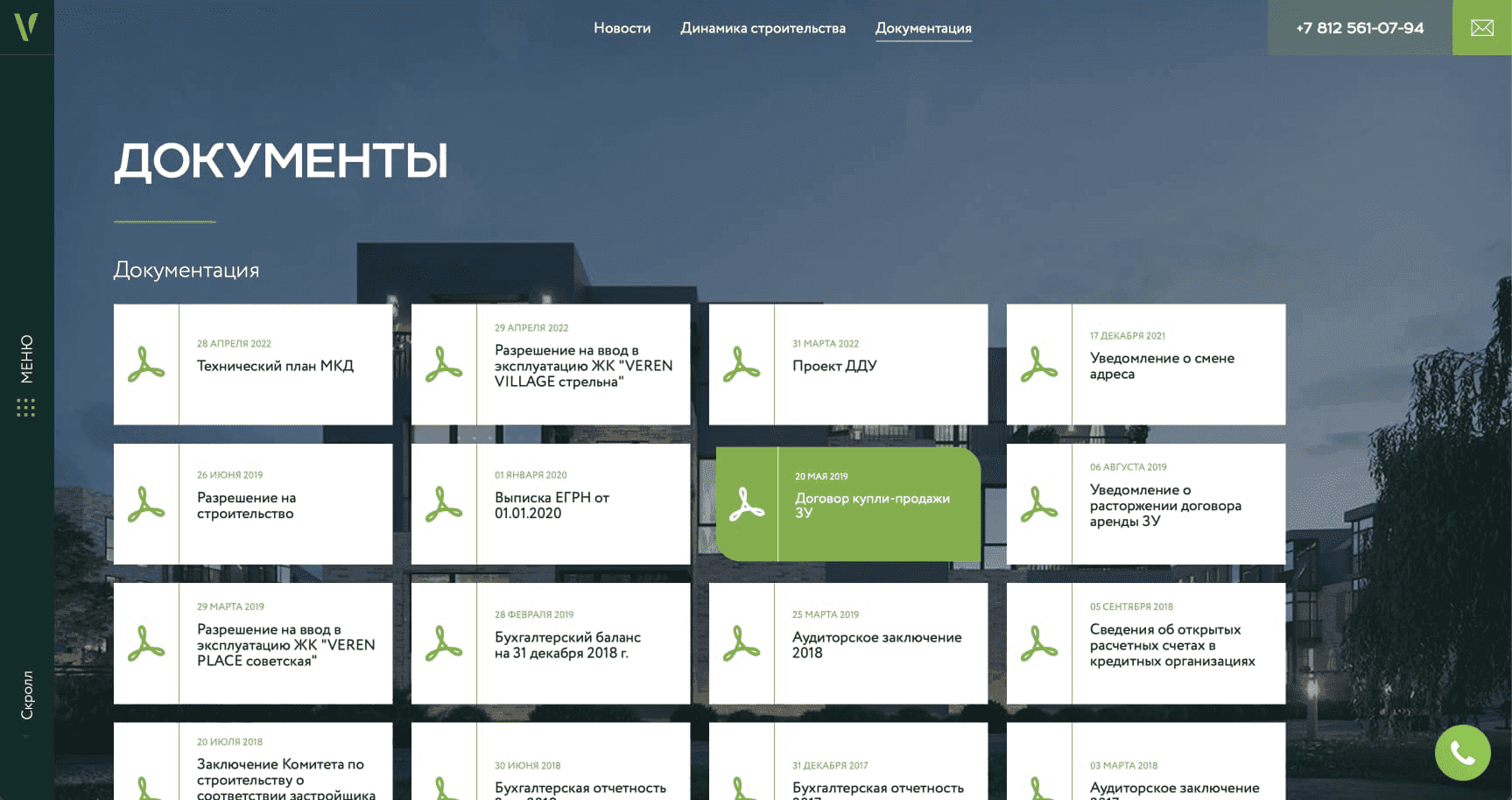
Task: Call phone number +7 812 561-07-94
Action: (1360, 28)
